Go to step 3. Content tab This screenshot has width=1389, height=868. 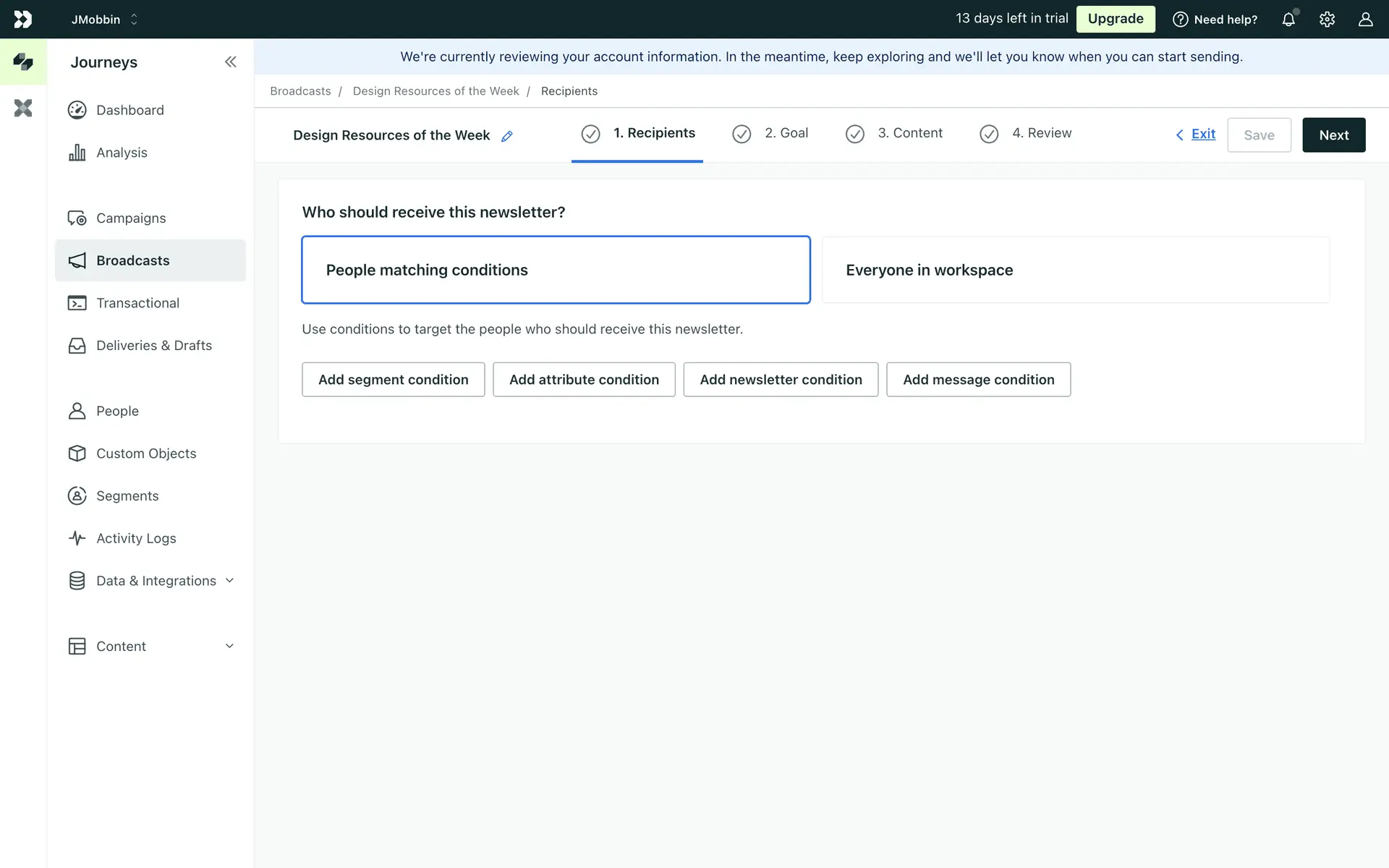tap(895, 134)
